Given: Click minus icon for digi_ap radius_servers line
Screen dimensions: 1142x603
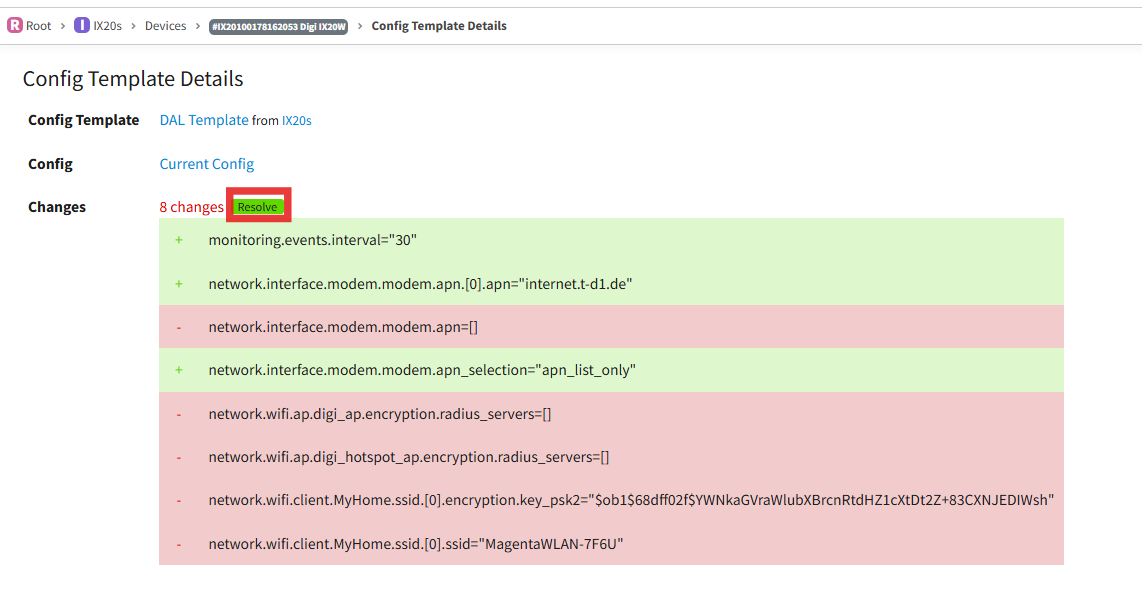Looking at the screenshot, I should point(178,414).
